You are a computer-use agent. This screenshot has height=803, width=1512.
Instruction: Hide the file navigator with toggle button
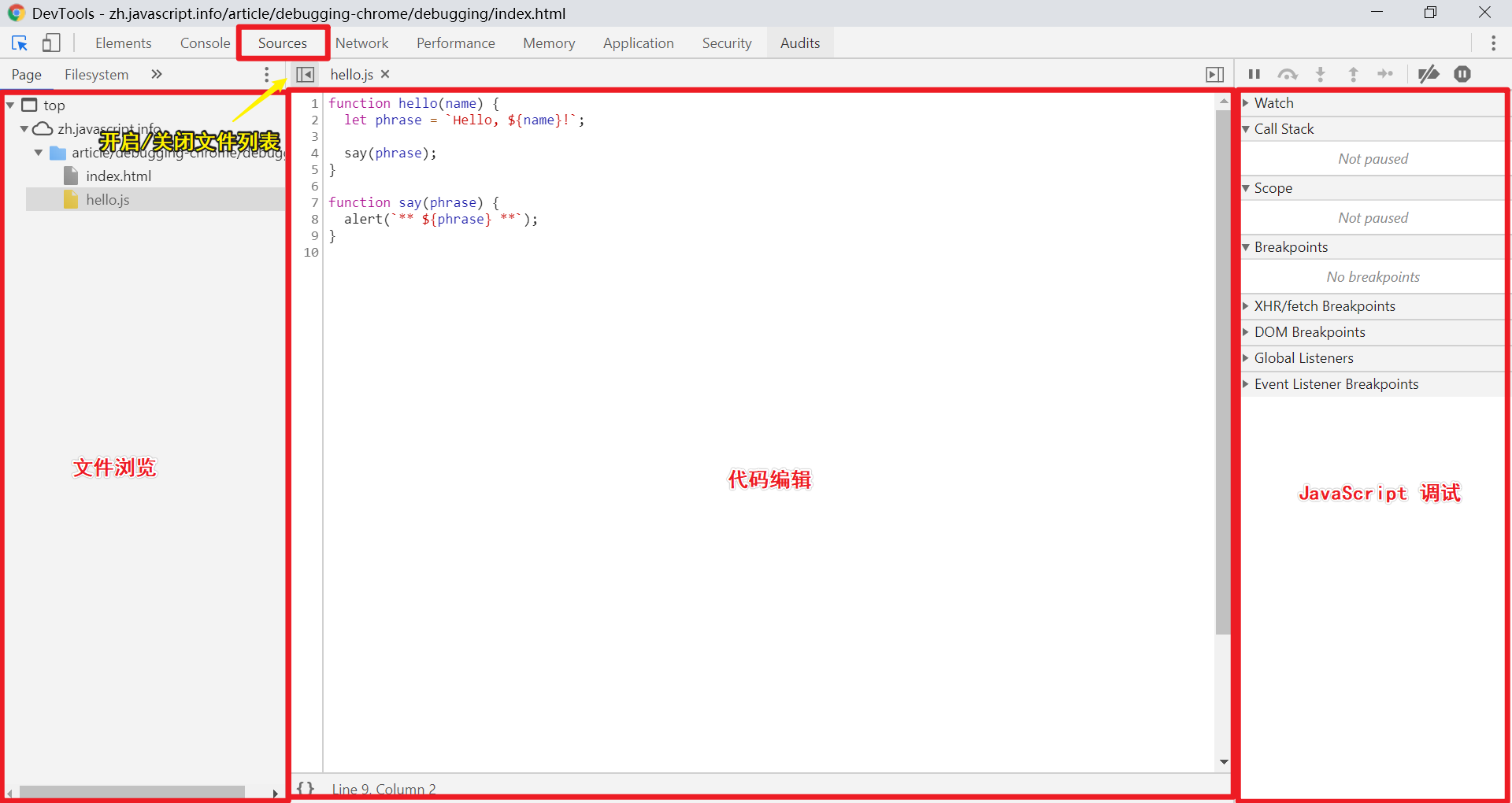(306, 74)
